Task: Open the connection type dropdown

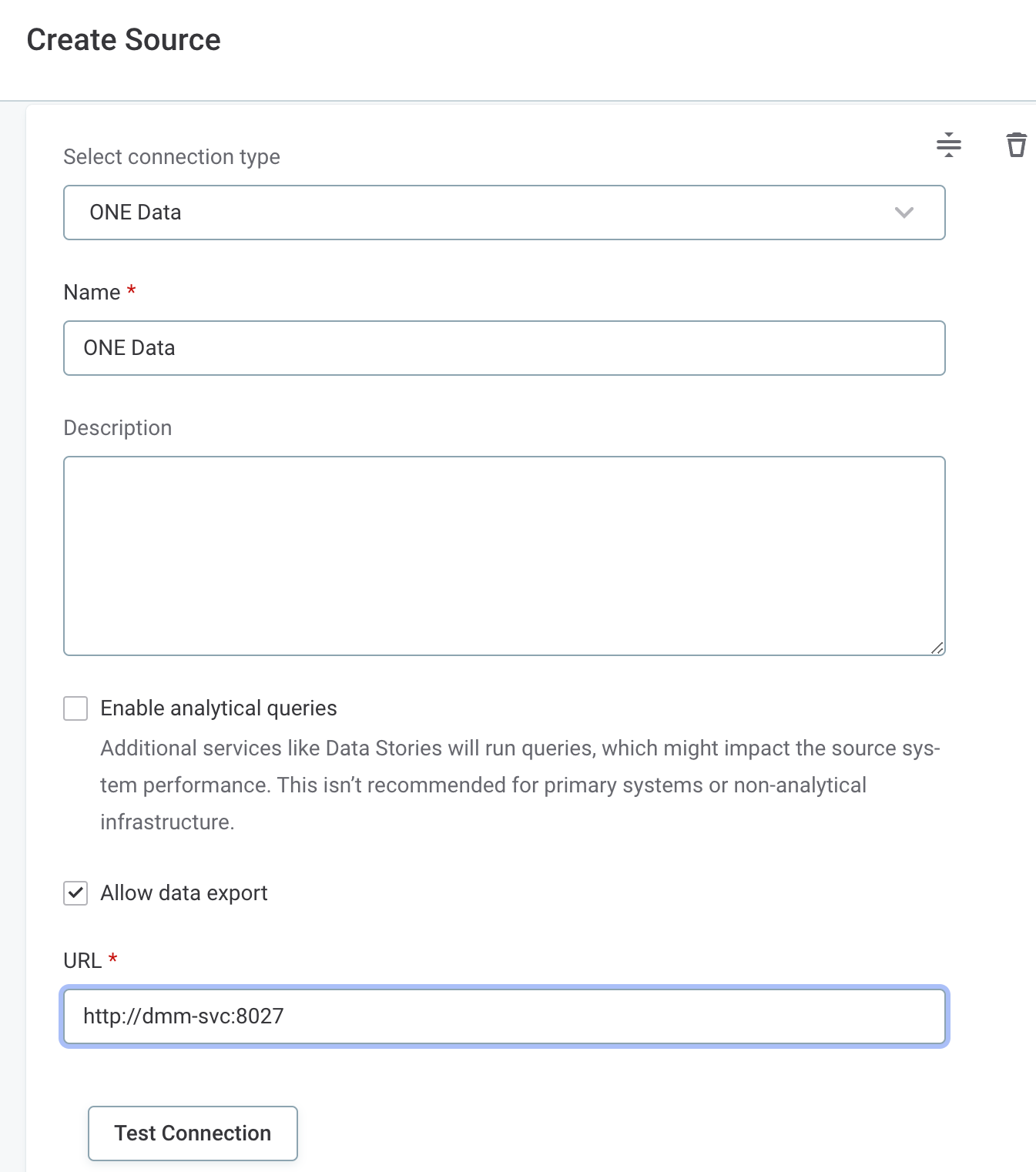Action: [504, 213]
